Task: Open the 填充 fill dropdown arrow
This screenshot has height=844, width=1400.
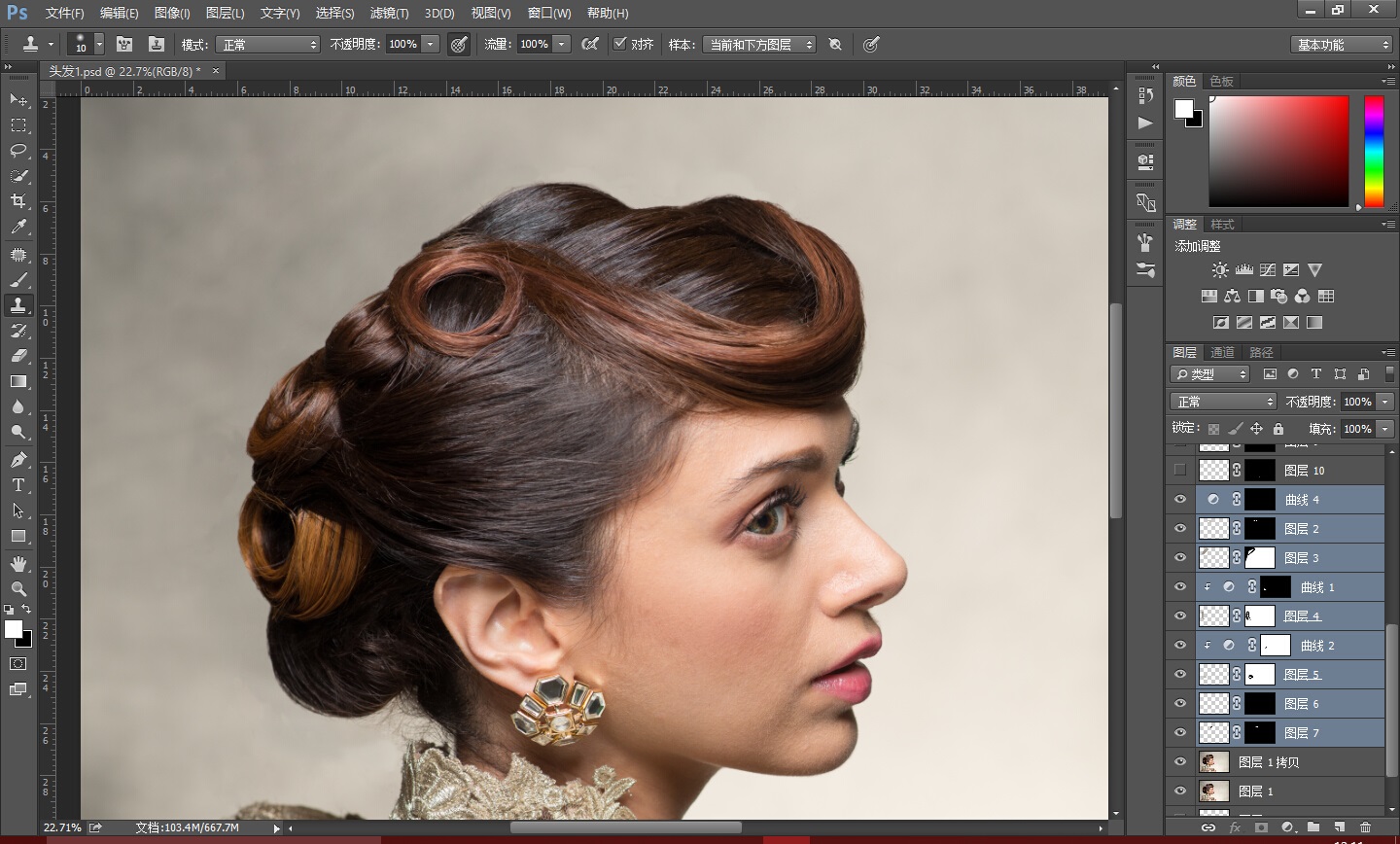Action: (x=1385, y=429)
